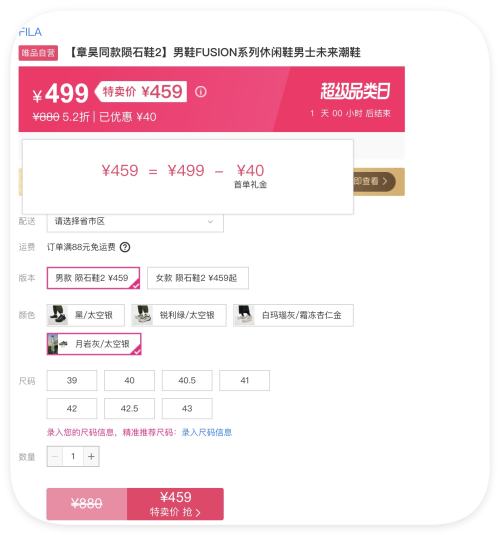Select the 黑/太空银 color thumbnail

58,315
